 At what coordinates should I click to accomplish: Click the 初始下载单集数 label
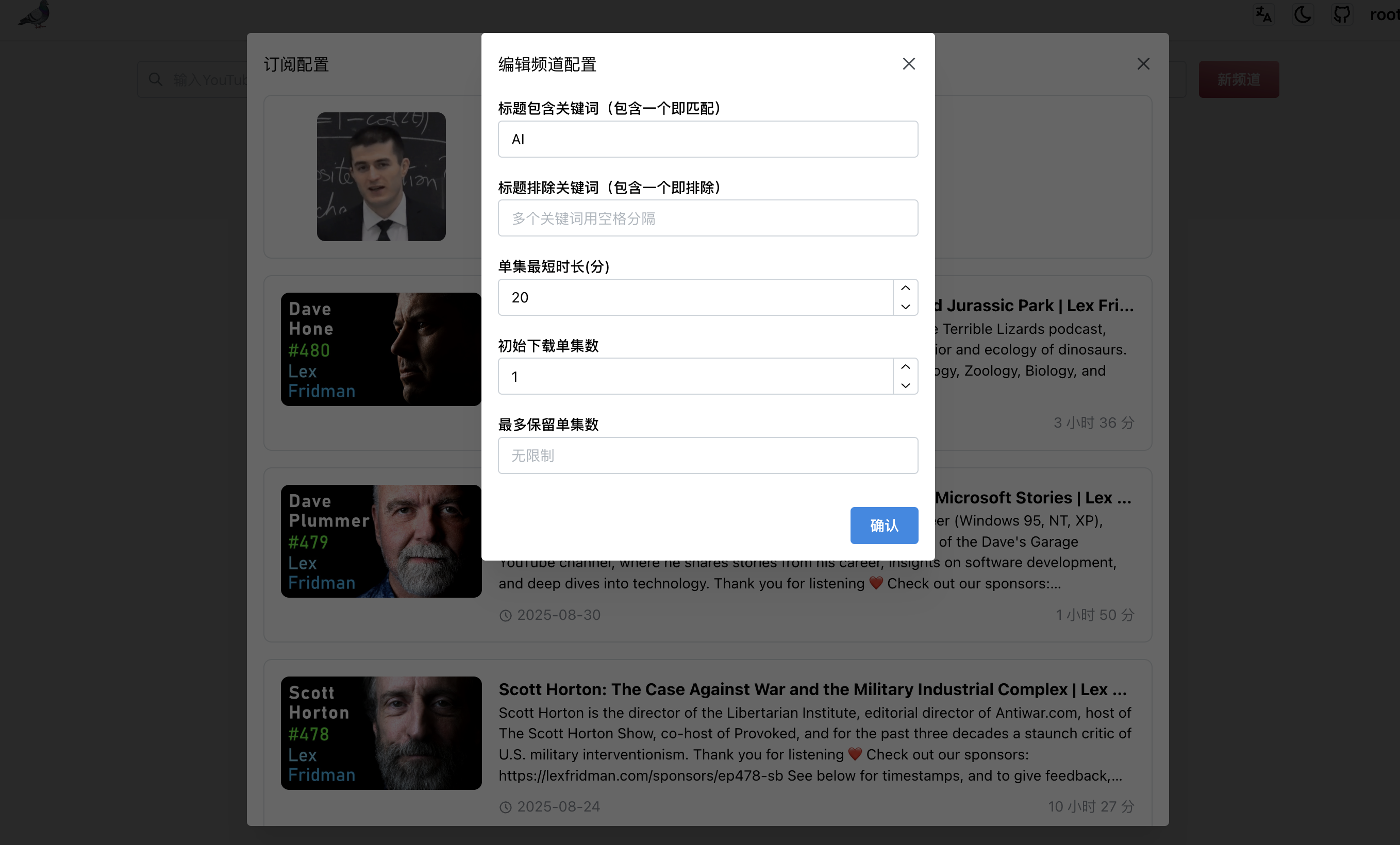coord(548,346)
